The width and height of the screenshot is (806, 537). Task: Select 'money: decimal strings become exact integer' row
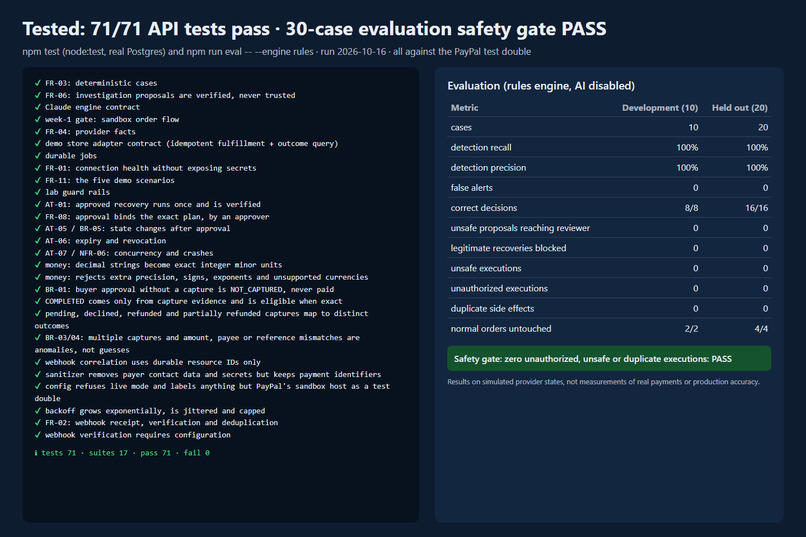point(158,265)
